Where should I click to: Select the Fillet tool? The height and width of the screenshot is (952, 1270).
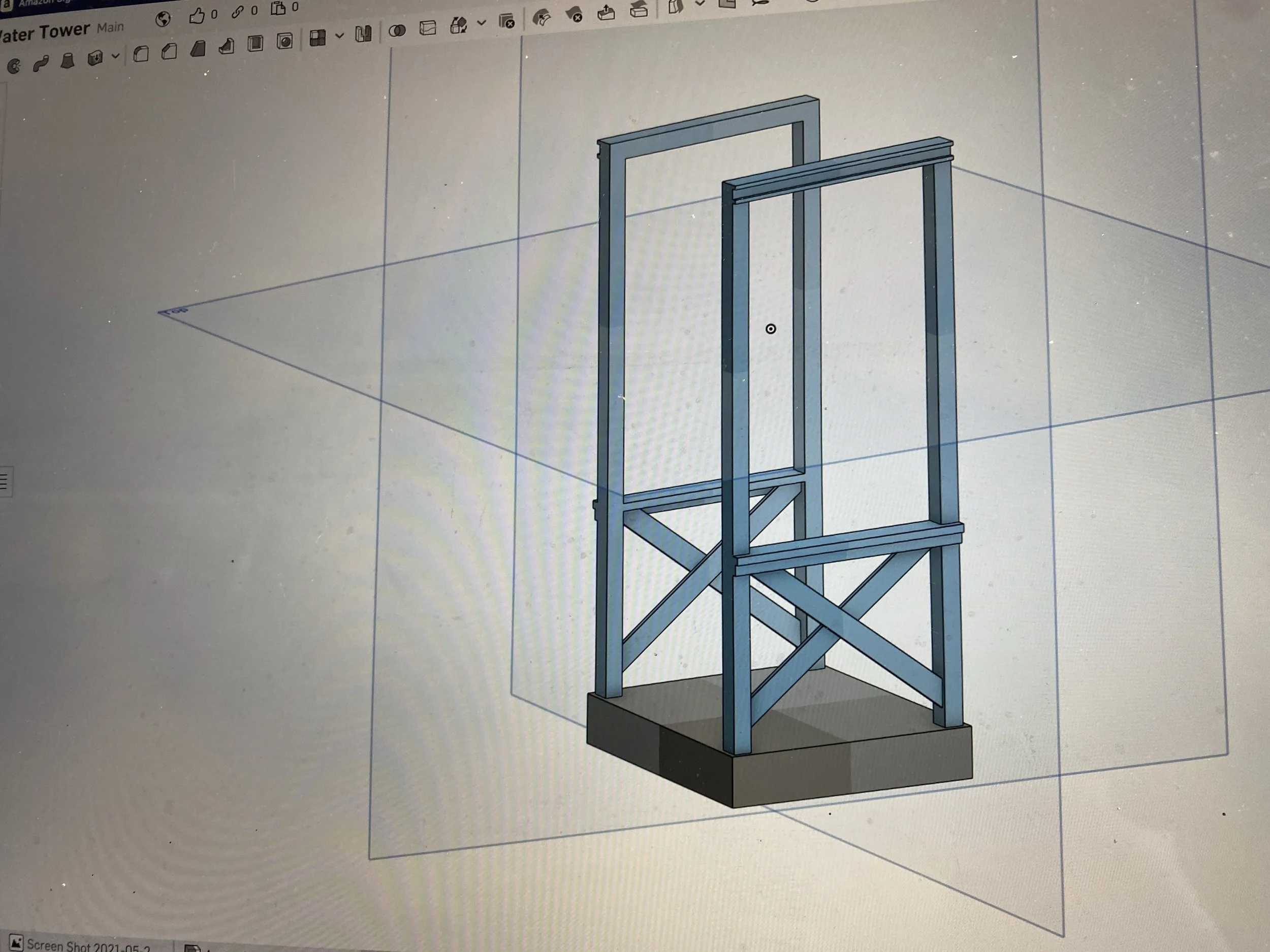tap(141, 54)
